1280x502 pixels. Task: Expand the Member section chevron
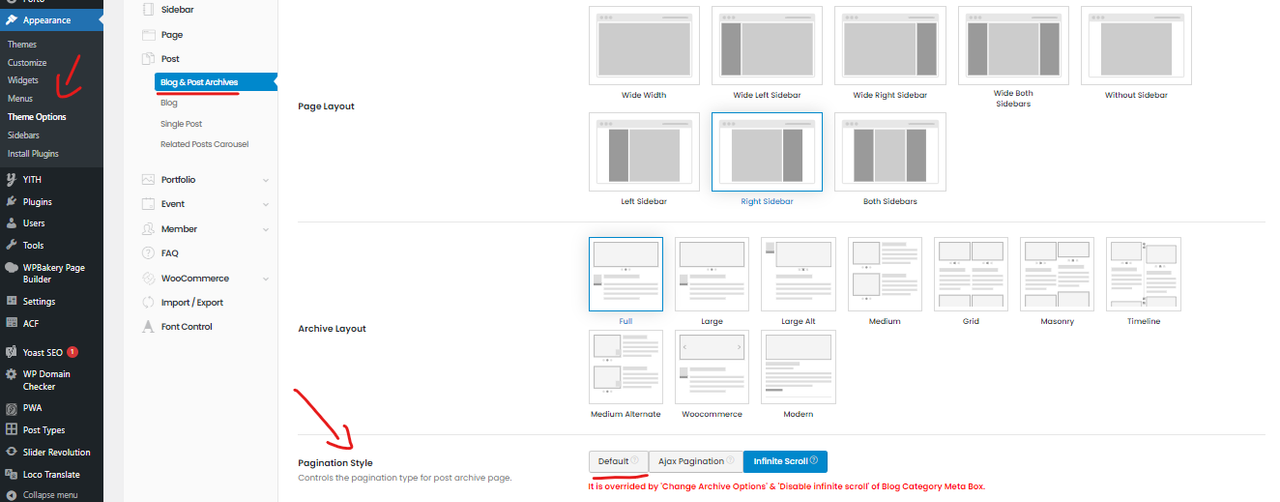266,229
